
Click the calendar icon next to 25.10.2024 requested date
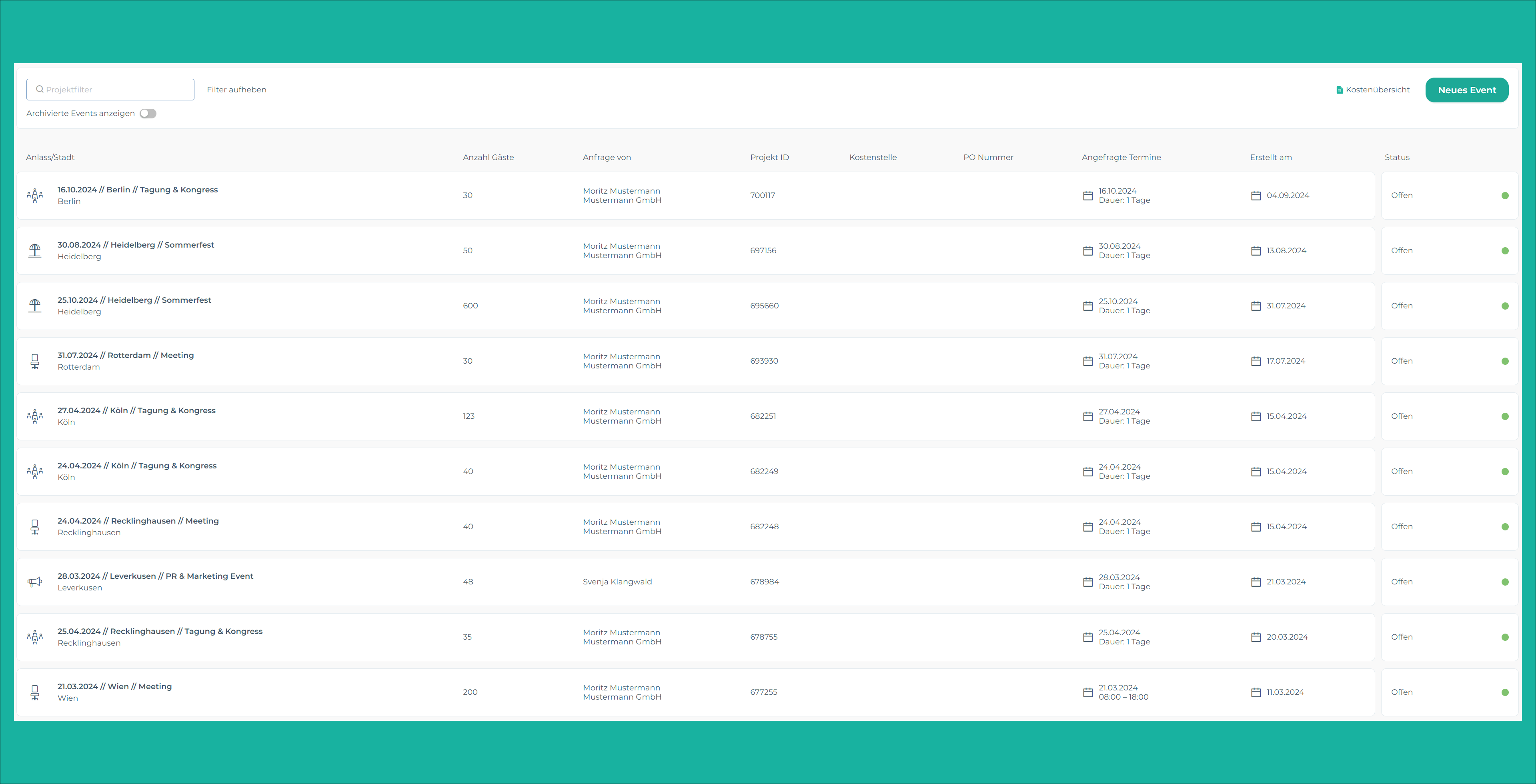click(x=1087, y=306)
